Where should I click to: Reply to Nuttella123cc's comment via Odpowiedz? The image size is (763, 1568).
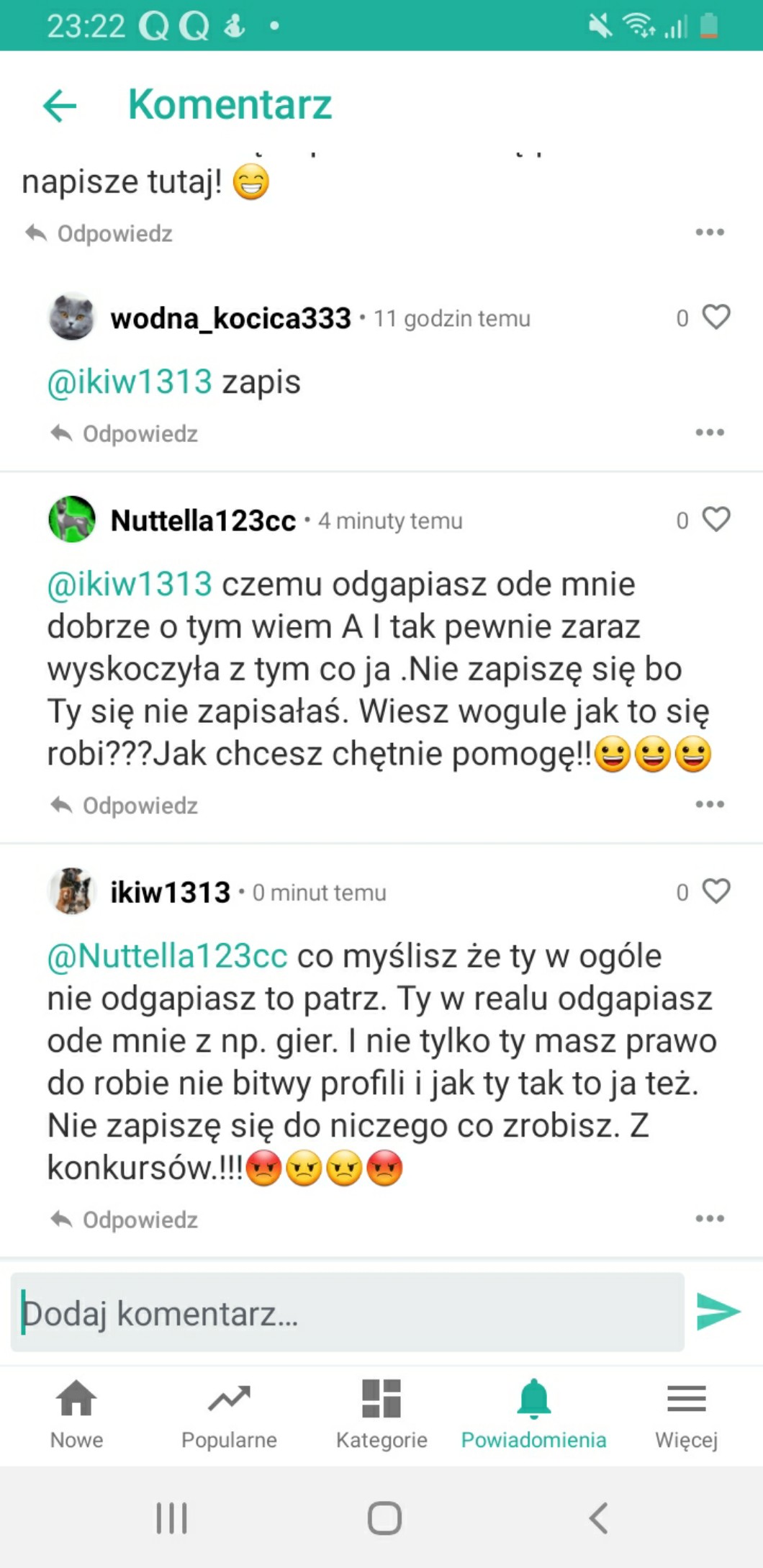125,806
